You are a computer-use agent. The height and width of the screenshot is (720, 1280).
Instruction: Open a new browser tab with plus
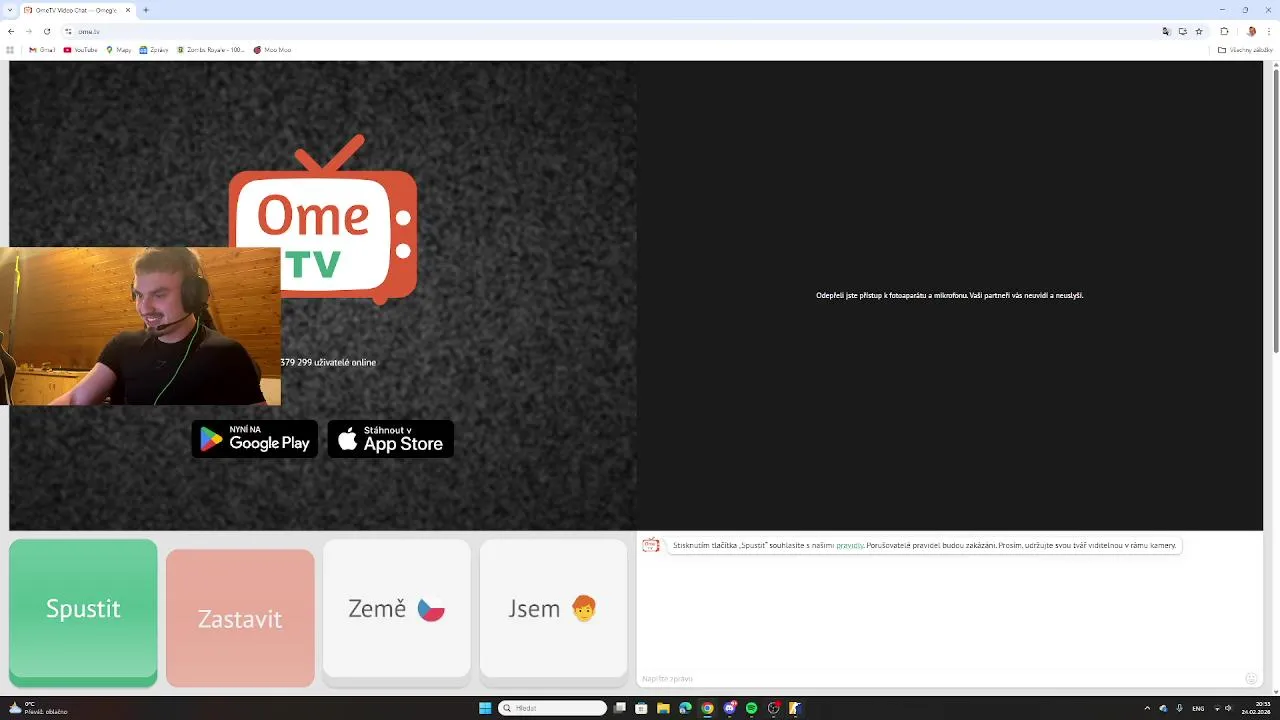(146, 10)
